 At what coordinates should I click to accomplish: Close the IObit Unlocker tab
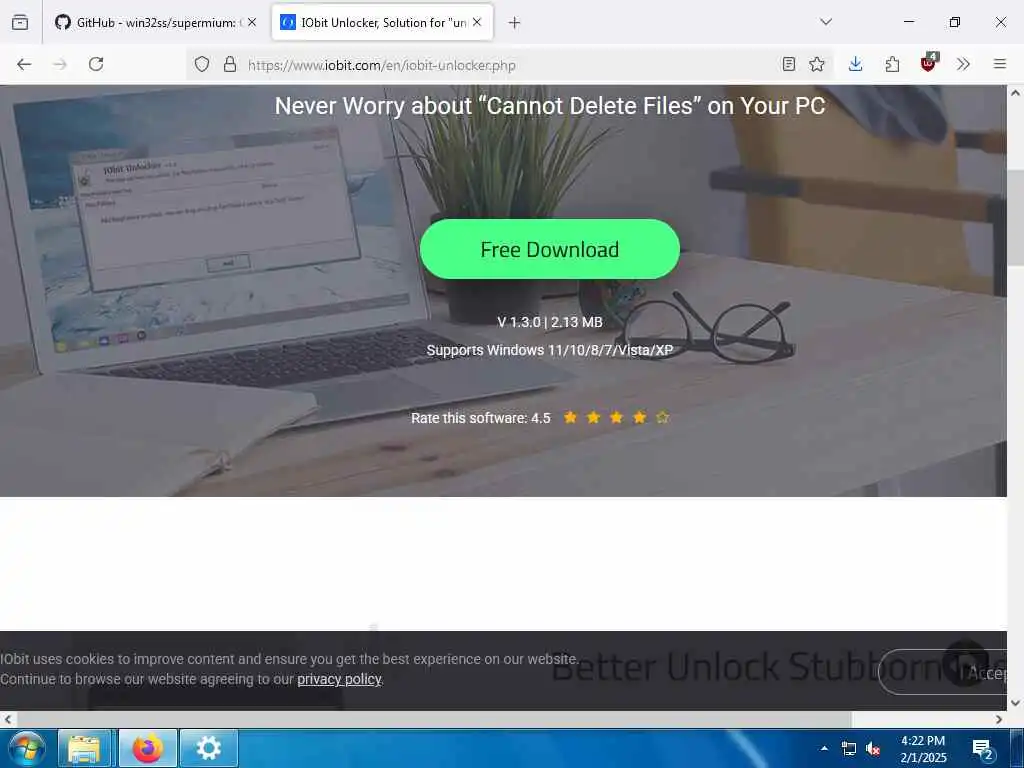pos(477,22)
